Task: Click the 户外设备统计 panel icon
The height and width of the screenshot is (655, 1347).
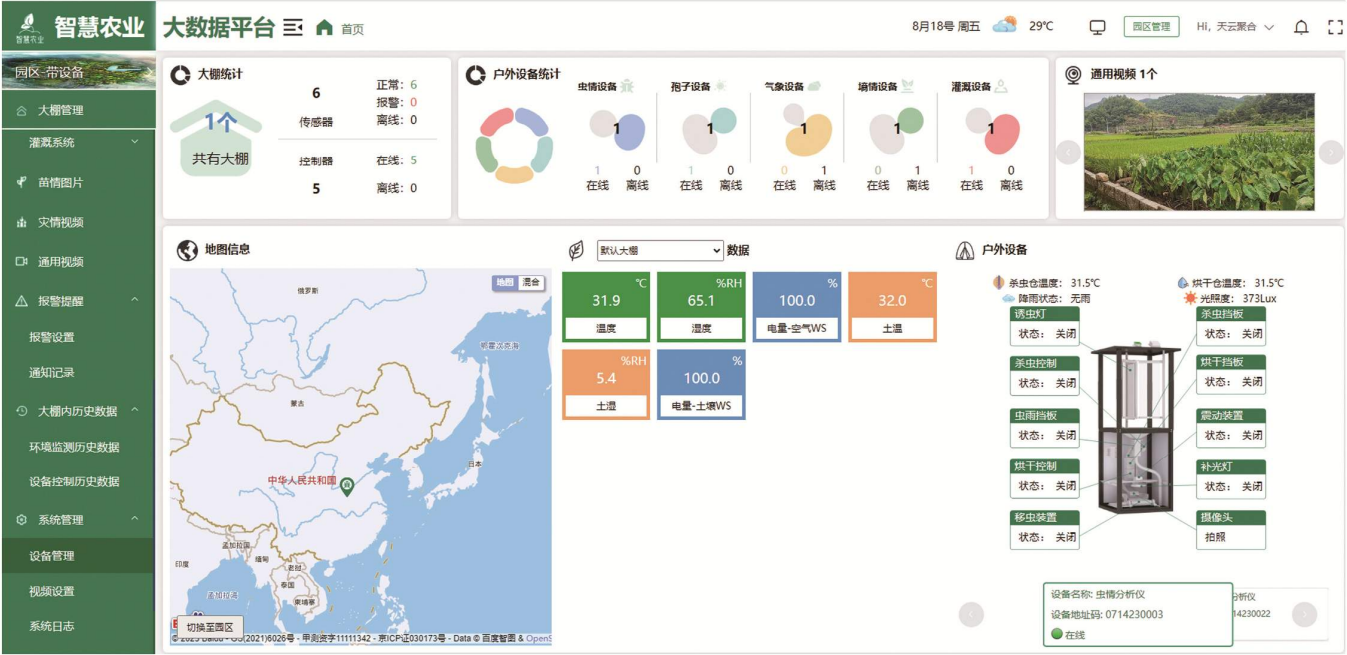Action: tap(476, 75)
